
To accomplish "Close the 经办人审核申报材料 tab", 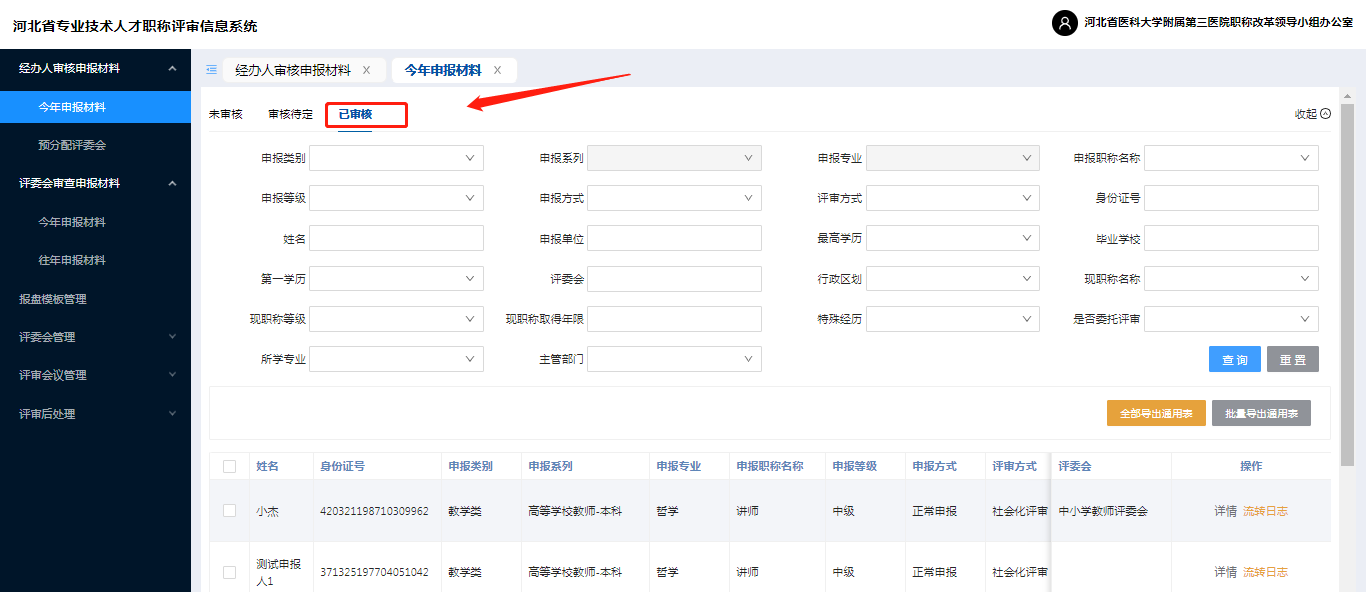I will (x=366, y=70).
